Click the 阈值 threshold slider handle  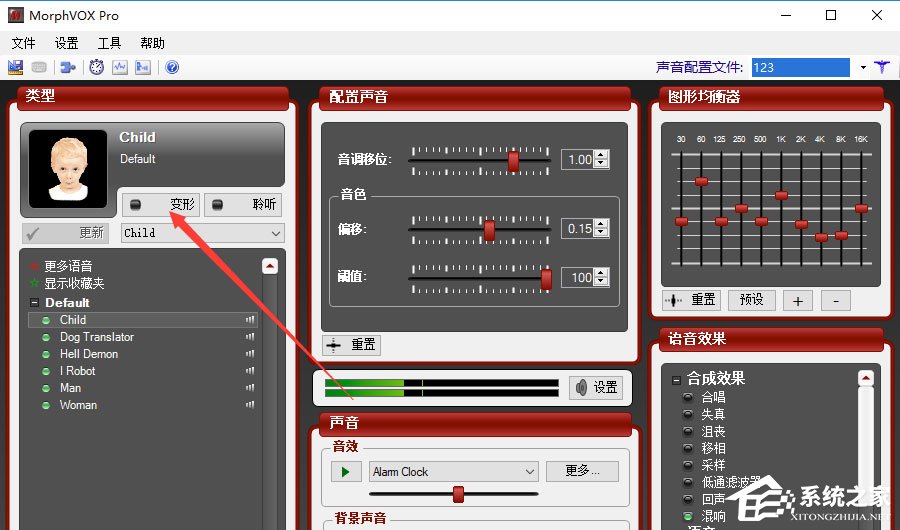pyautogui.click(x=546, y=279)
